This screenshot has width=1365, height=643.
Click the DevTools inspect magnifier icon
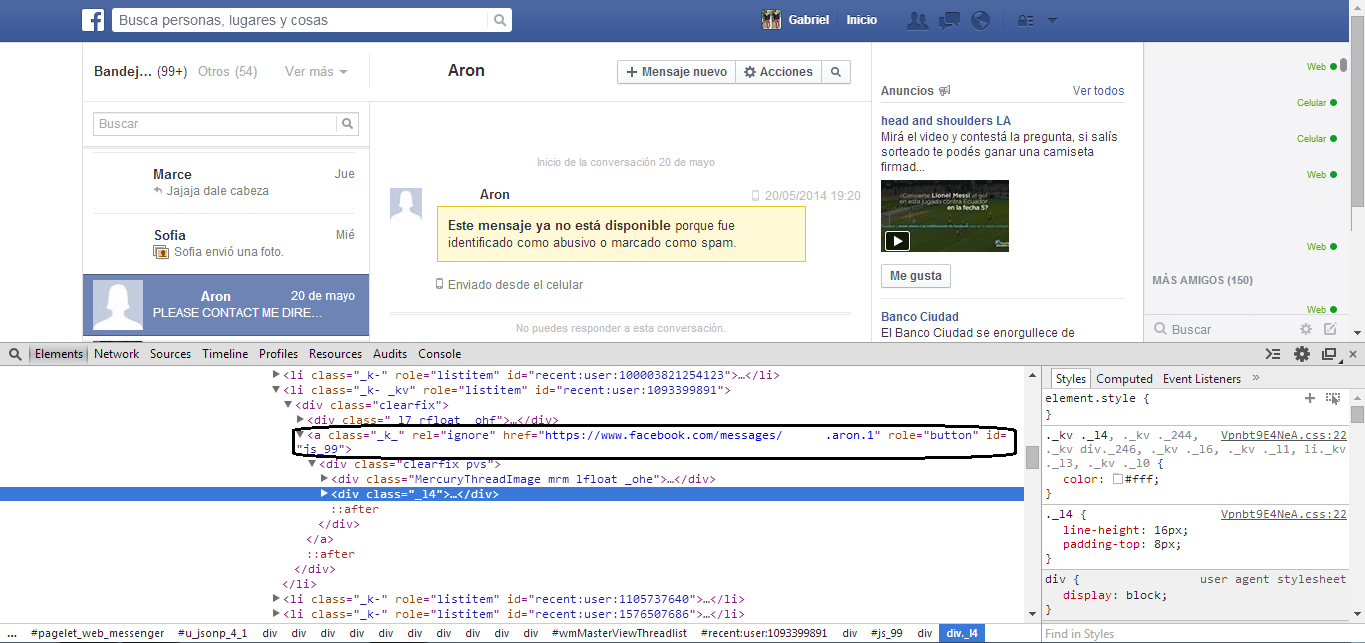(15, 354)
